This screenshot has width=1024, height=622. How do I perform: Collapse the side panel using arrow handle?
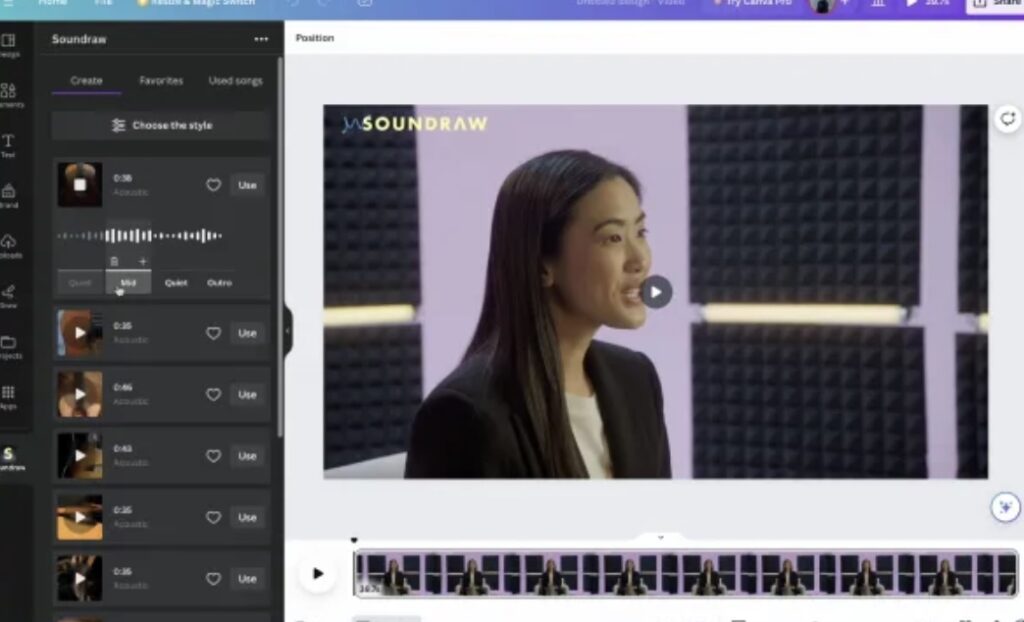288,330
